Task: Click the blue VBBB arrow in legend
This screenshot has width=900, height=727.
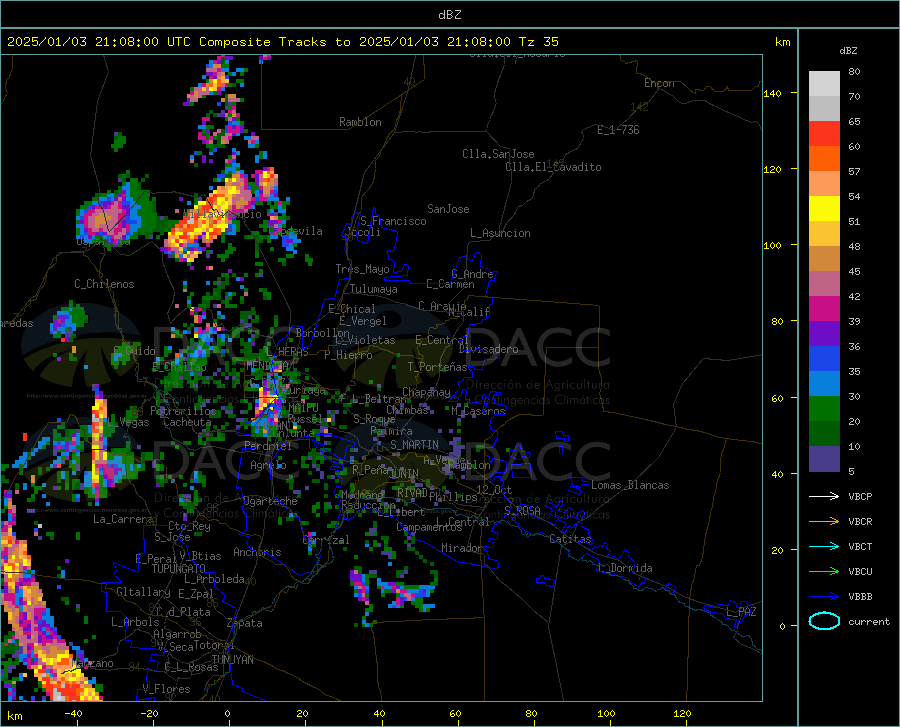Action: click(x=824, y=597)
